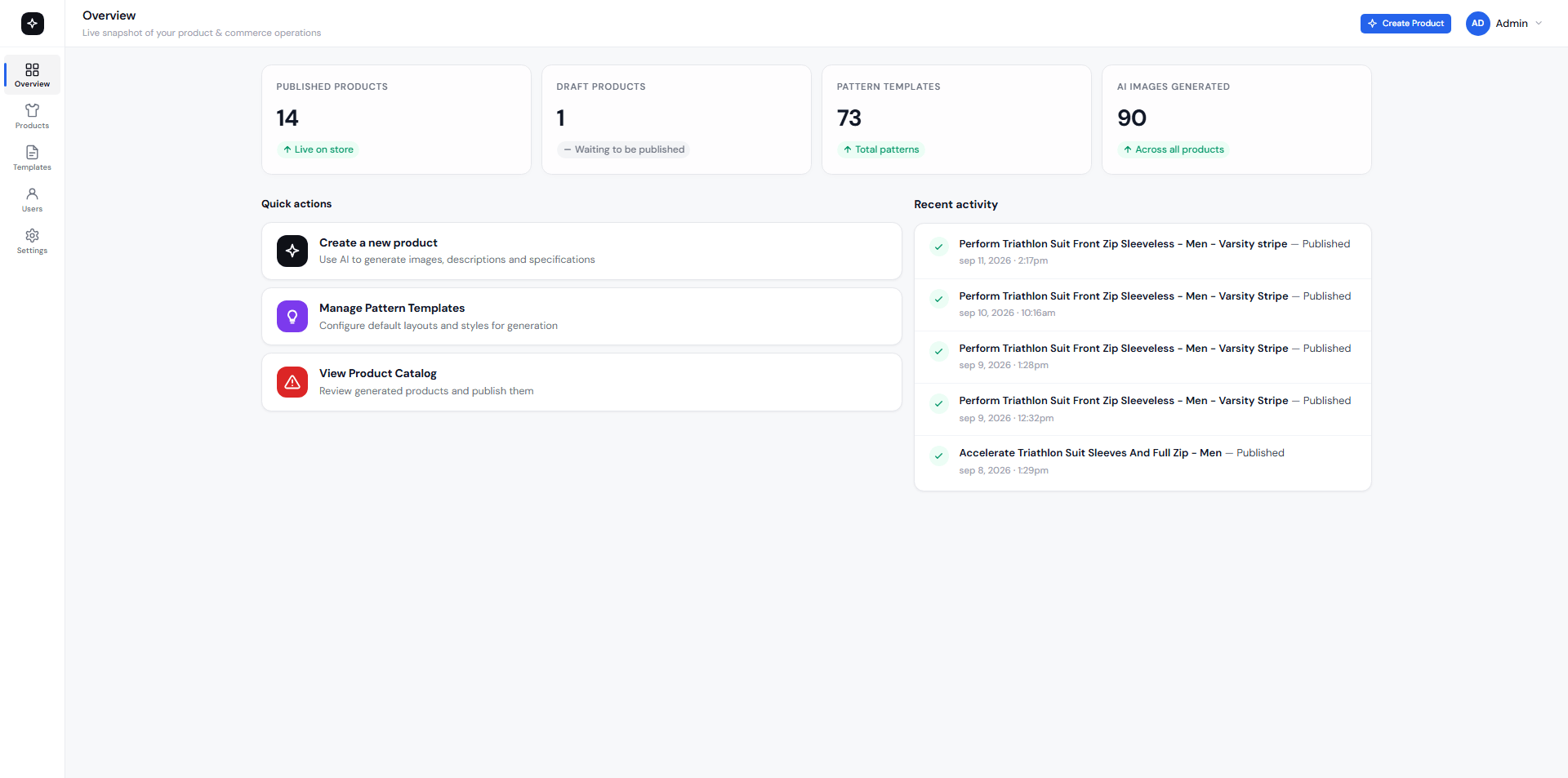Click the app logo in the sidebar

[32, 24]
